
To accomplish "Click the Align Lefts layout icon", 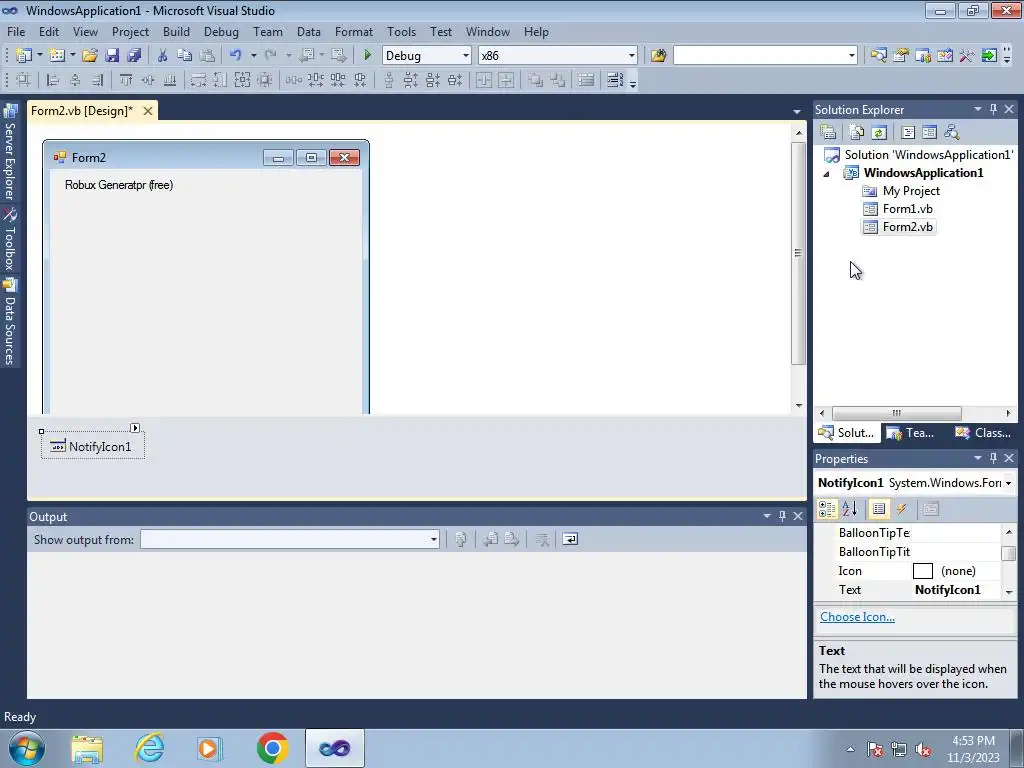I will (53, 80).
